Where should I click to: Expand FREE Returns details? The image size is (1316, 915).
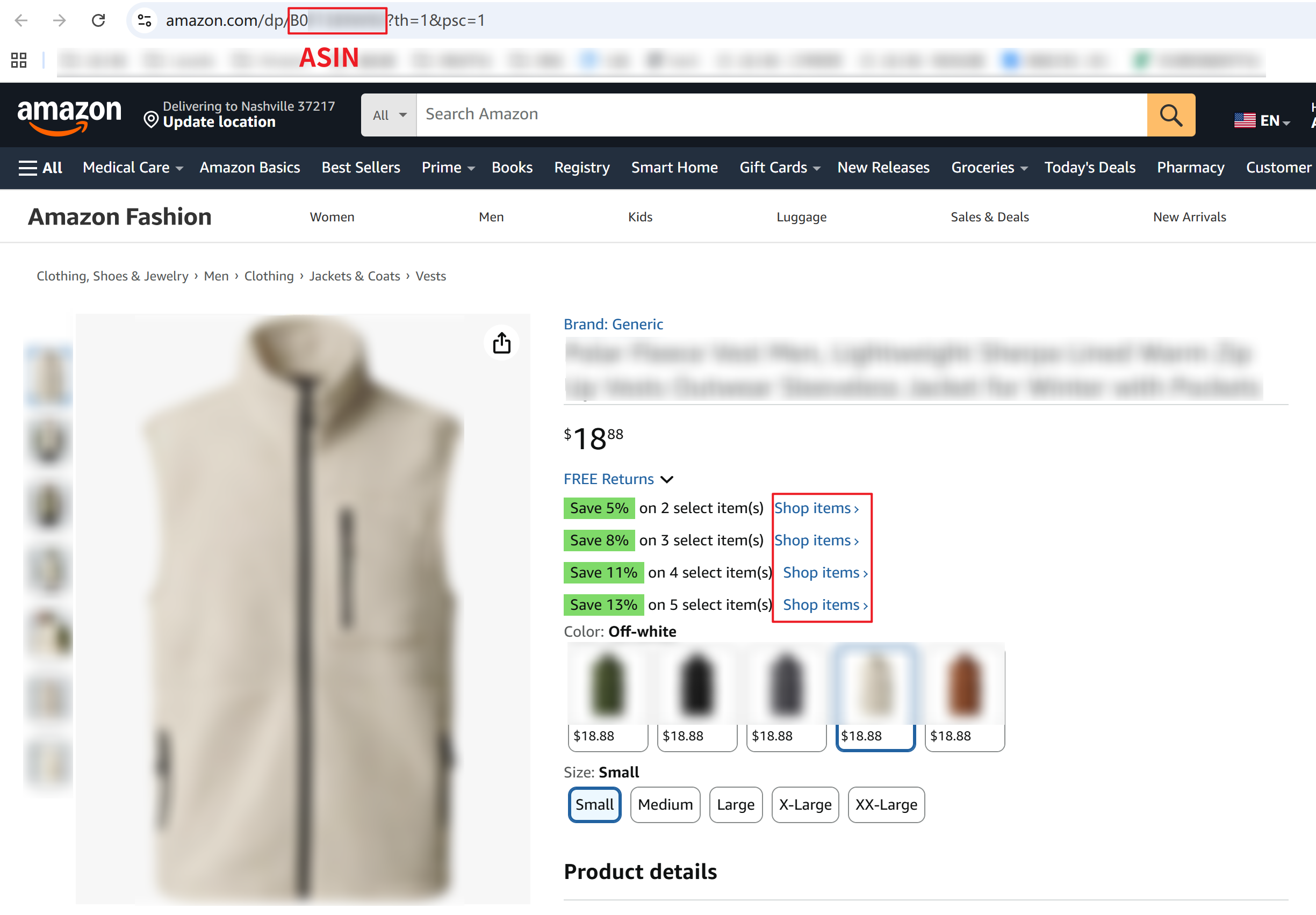(x=619, y=479)
